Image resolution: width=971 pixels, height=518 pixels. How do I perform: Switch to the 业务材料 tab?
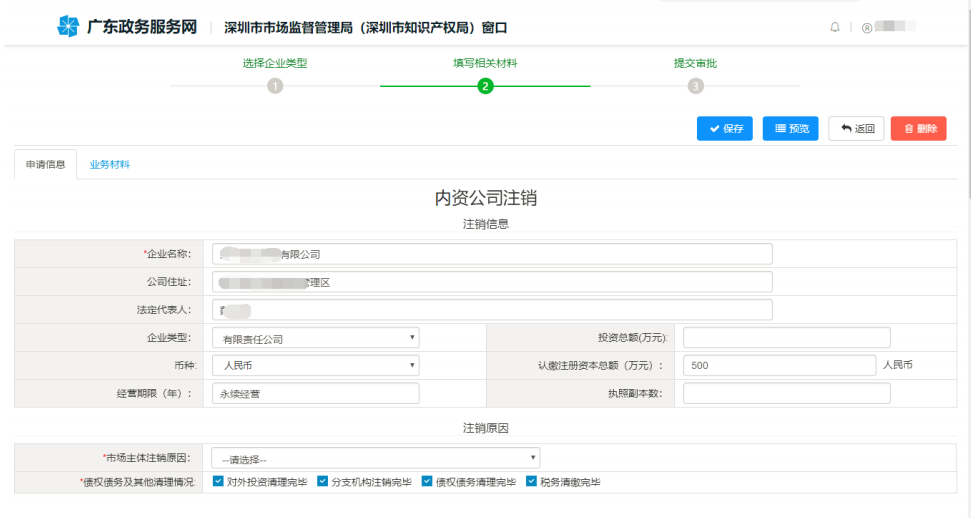coord(110,164)
